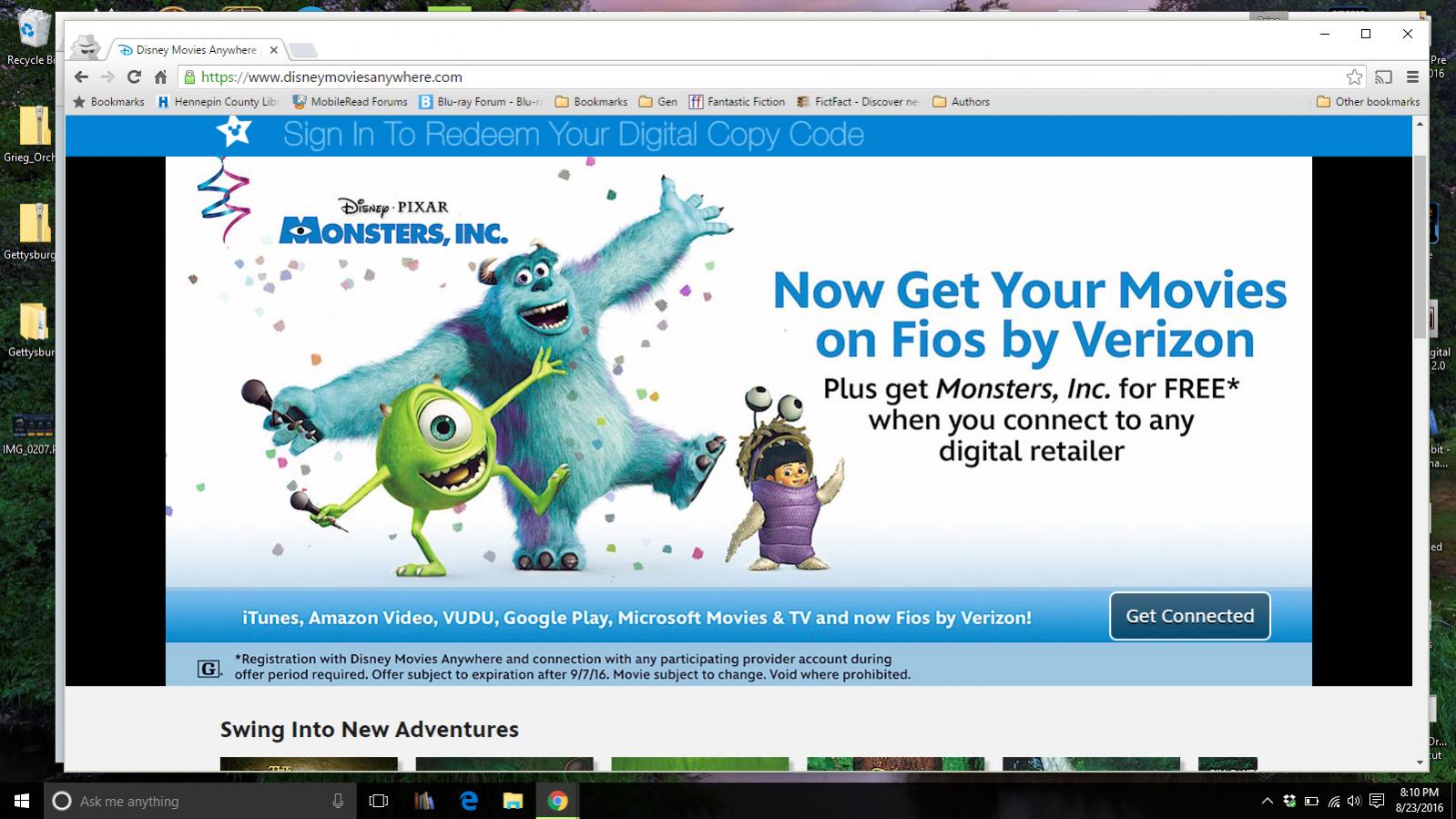Open the Hennepin County Library bookmark
Image resolution: width=1456 pixels, height=819 pixels.
pyautogui.click(x=218, y=102)
